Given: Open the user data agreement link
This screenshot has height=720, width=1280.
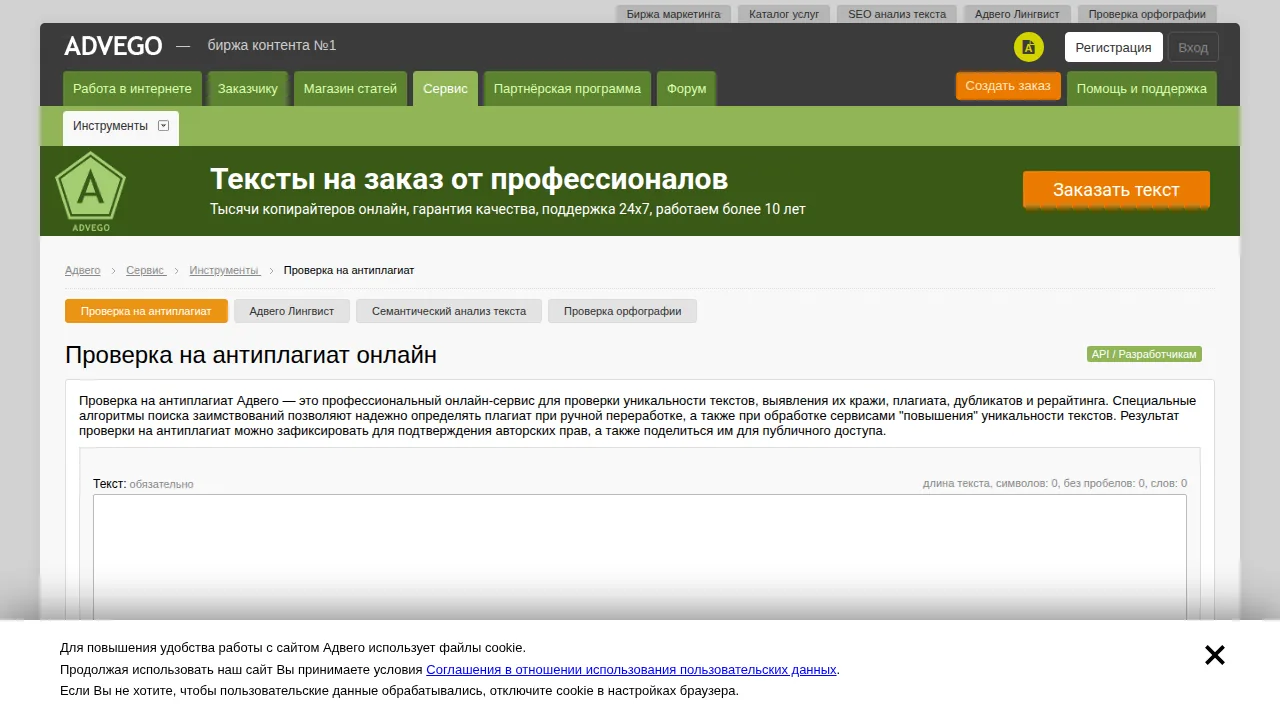Looking at the screenshot, I should 631,670.
